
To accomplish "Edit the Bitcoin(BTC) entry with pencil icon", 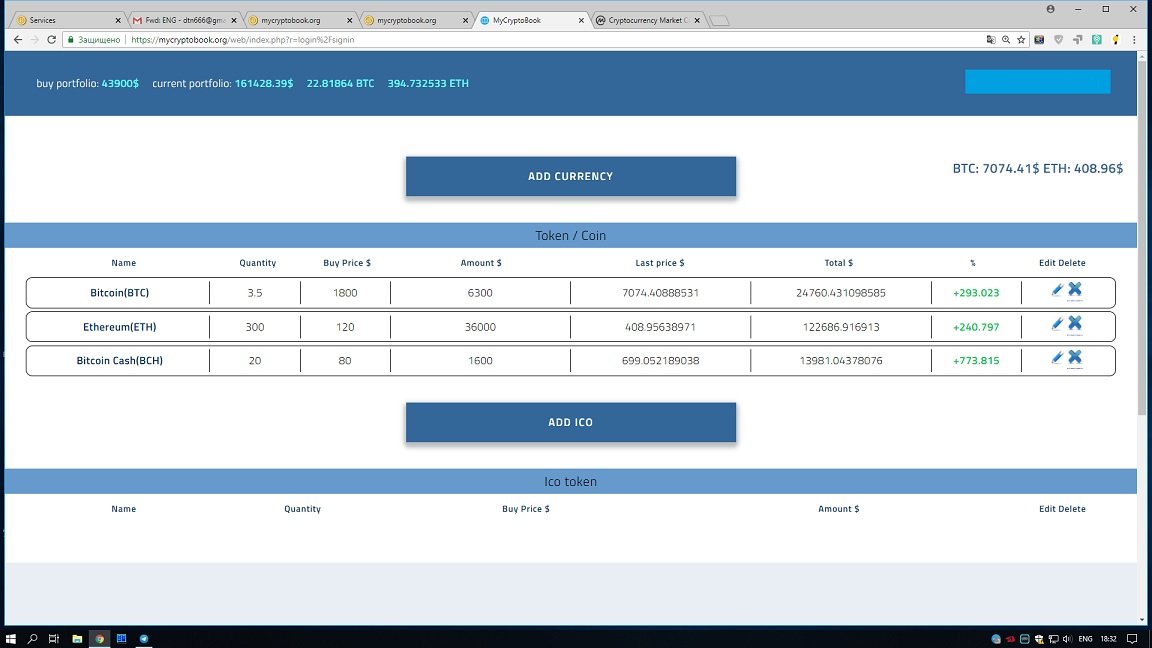I will click(x=1057, y=290).
